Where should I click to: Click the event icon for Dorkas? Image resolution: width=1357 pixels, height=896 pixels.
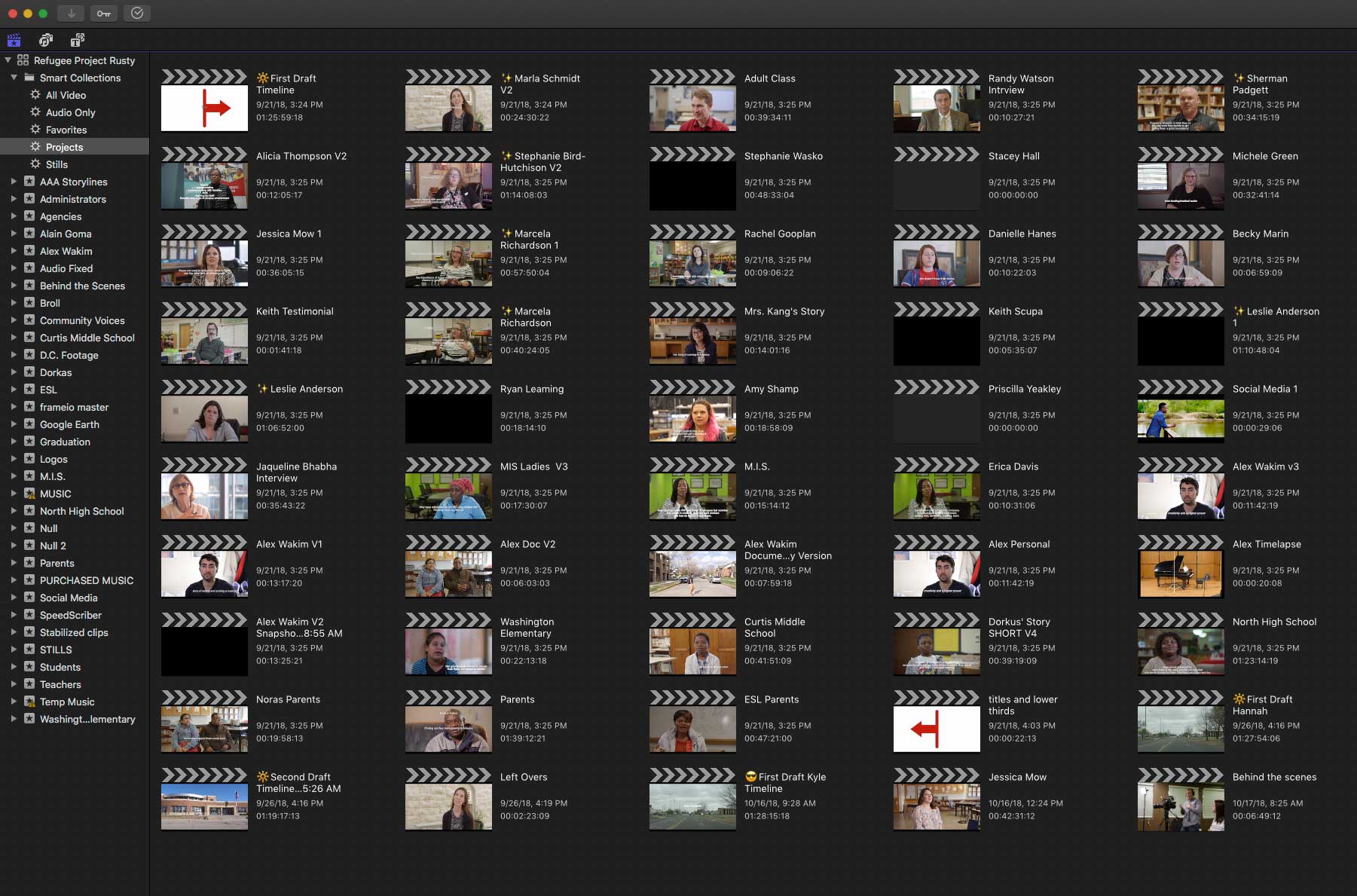click(29, 372)
